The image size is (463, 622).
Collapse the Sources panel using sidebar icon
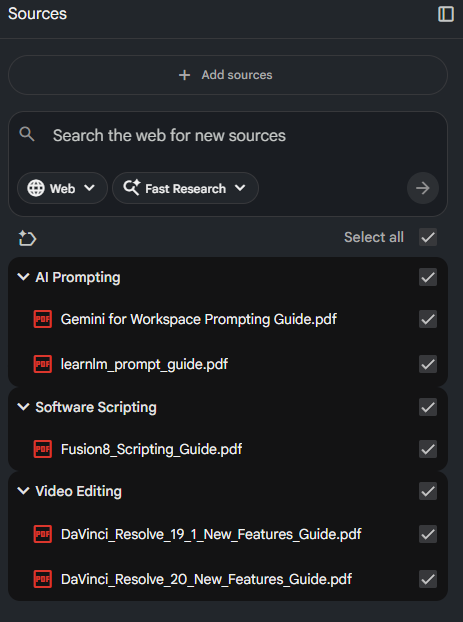click(446, 14)
